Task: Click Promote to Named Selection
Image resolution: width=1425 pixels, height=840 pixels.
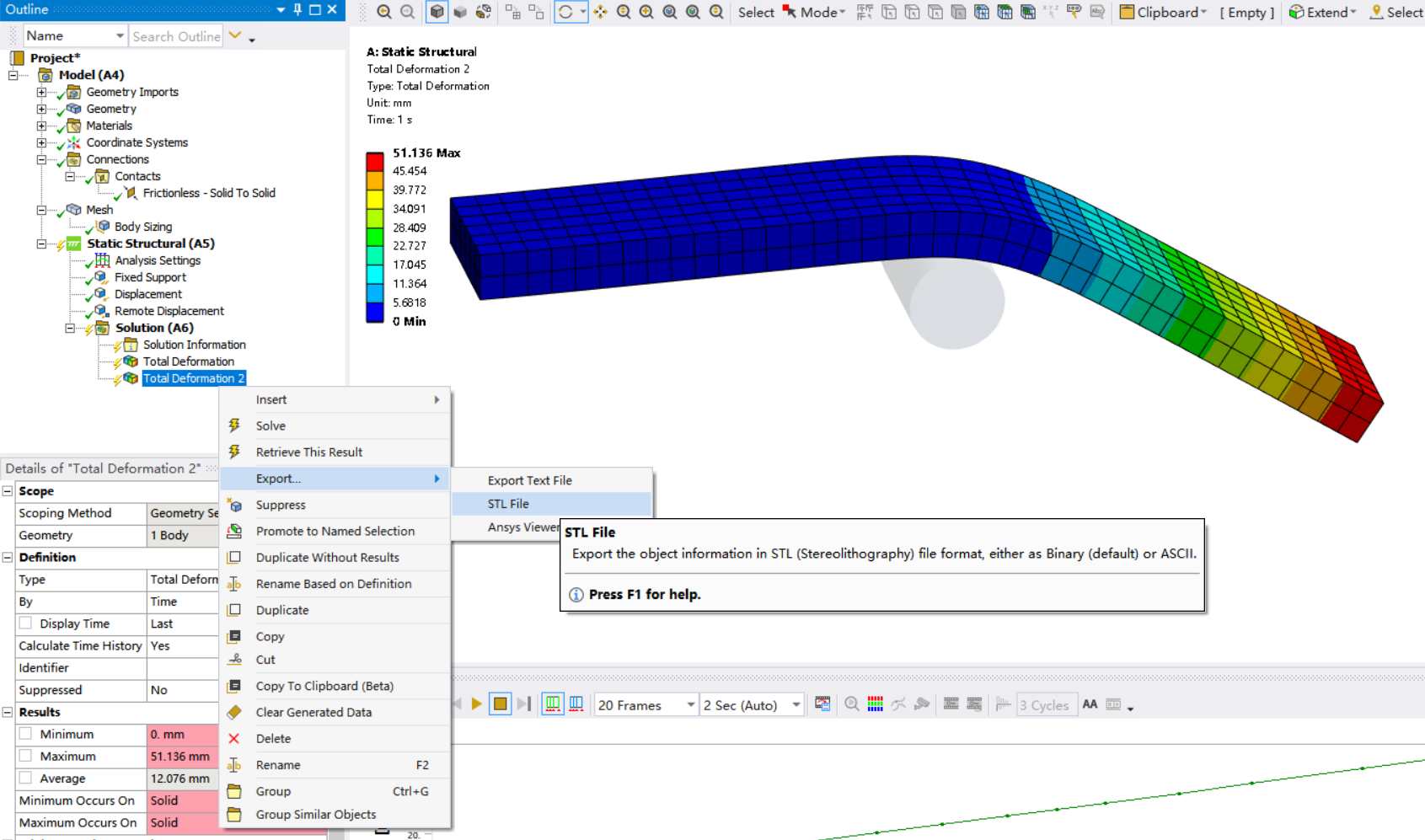Action: [x=335, y=531]
